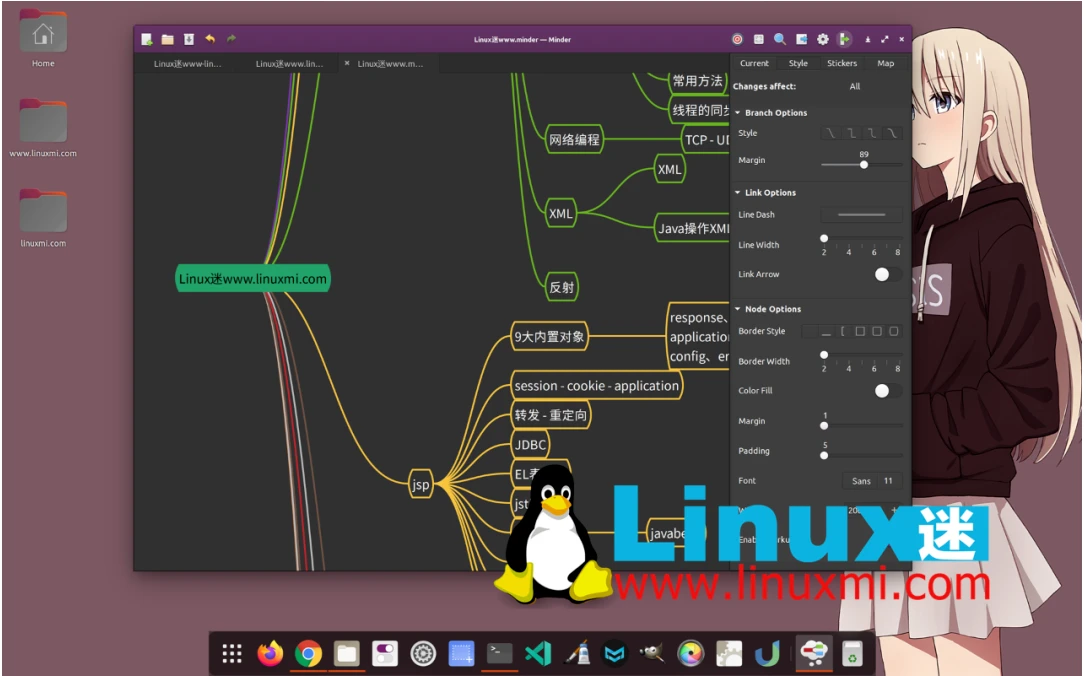Click the Undo arrow in Minder's toolbar

pyautogui.click(x=210, y=39)
